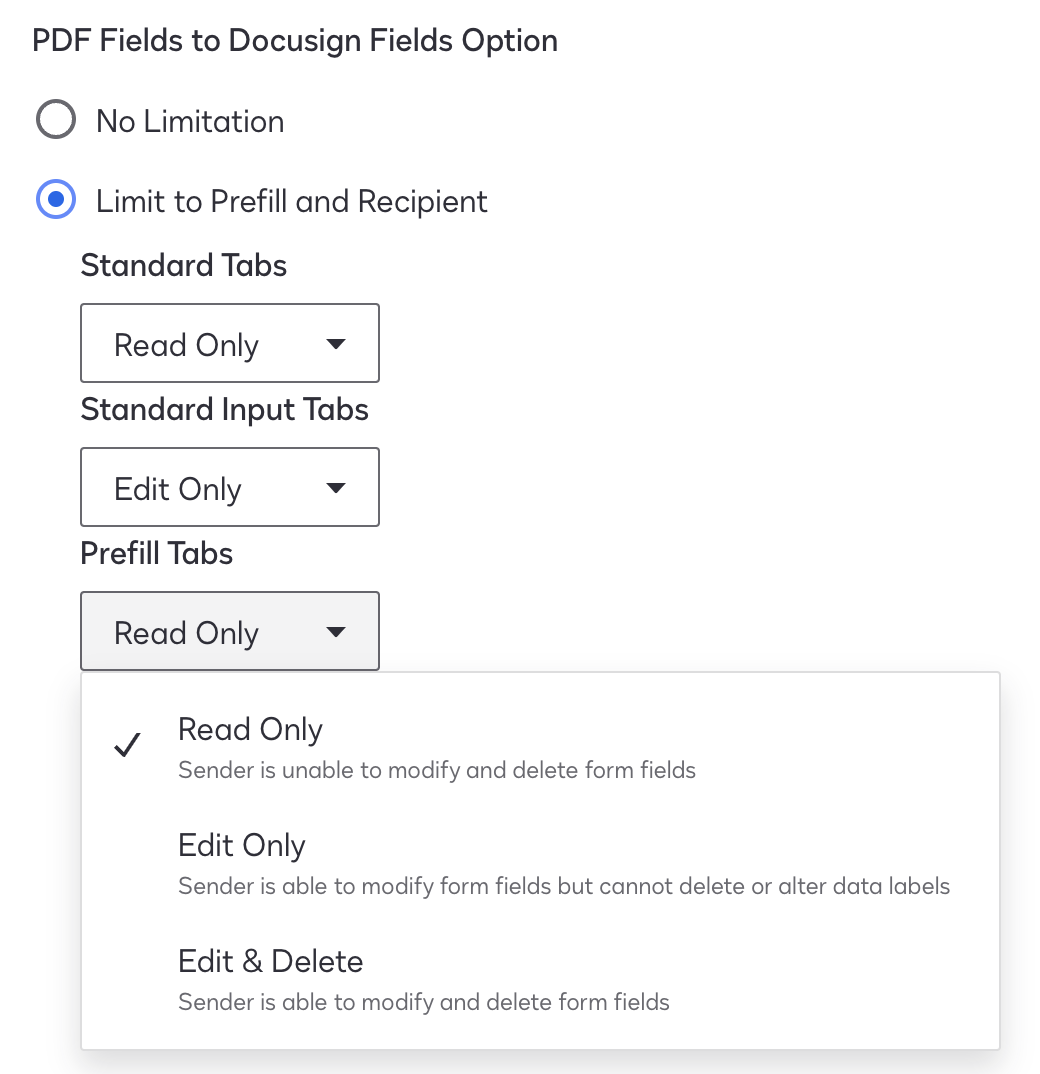Click the Prefill Tabs field label

pyautogui.click(x=157, y=554)
